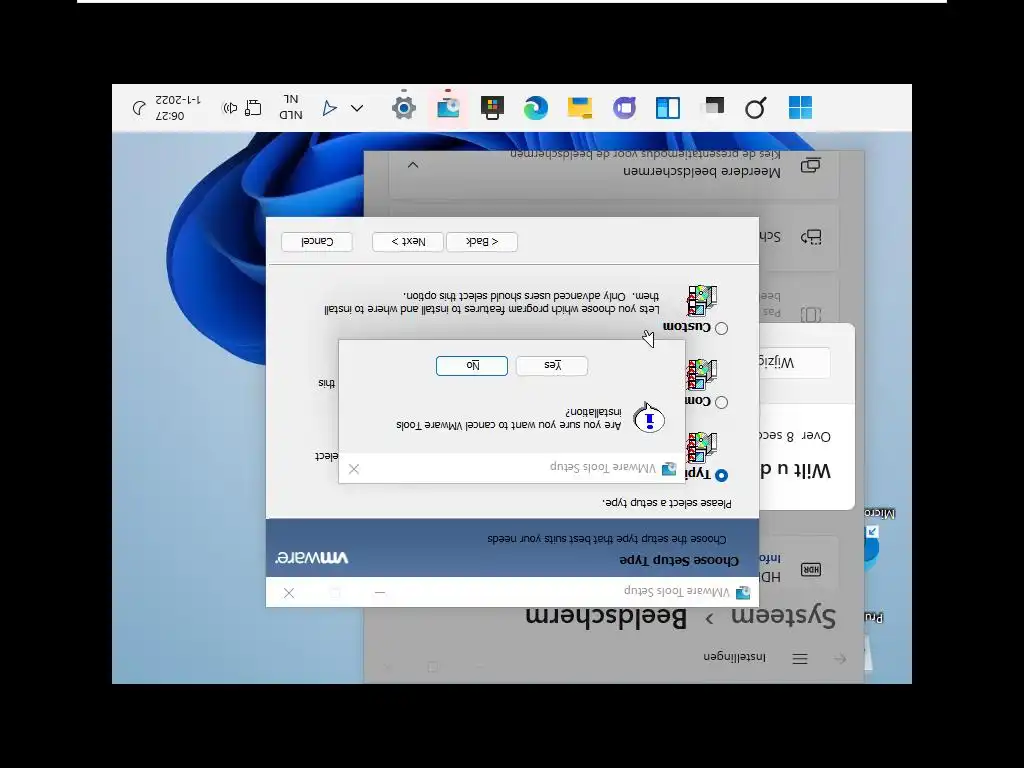This screenshot has width=1024, height=768.
Task: Open the Widgets panel icon
Action: [667, 108]
